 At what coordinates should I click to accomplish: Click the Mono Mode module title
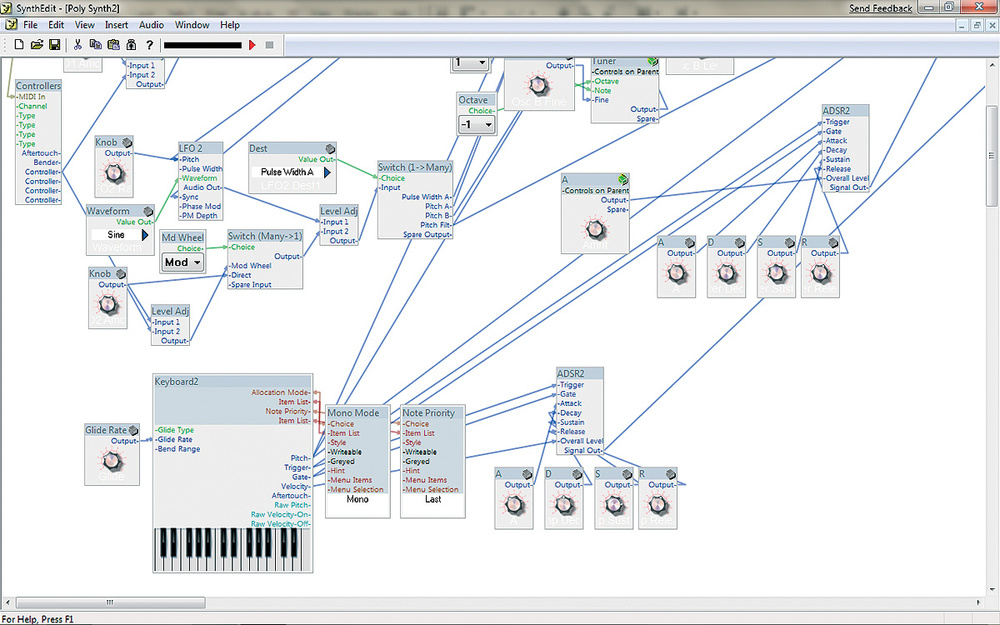(352, 412)
